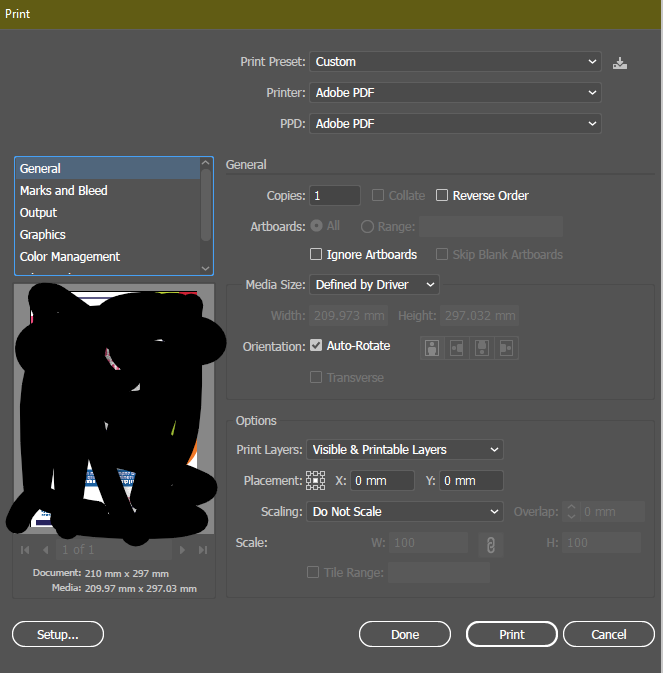663x673 pixels.
Task: Check Ignore Artboards
Action: pyautogui.click(x=316, y=254)
